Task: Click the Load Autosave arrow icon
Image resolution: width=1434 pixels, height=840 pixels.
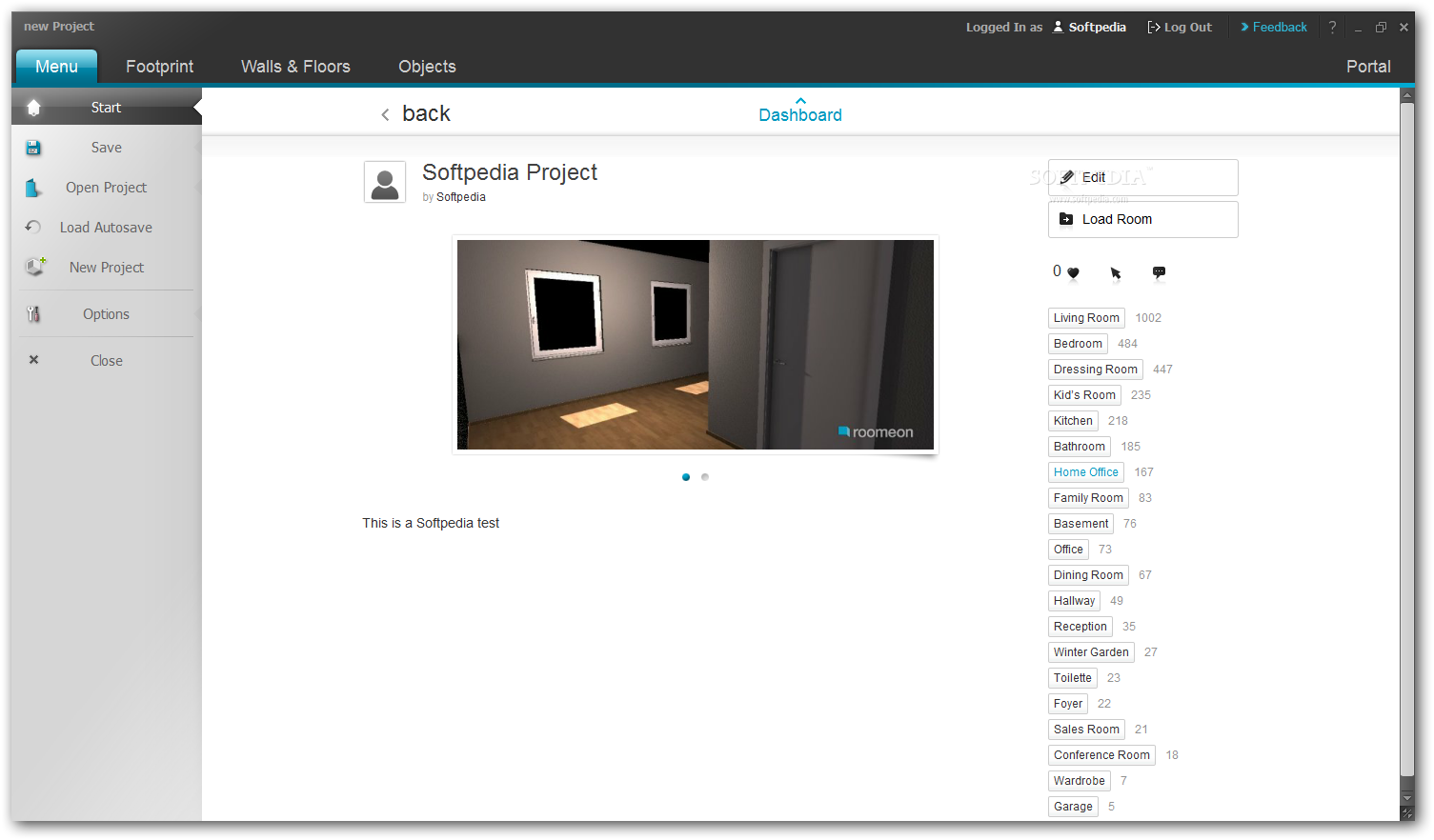Action: point(33,227)
